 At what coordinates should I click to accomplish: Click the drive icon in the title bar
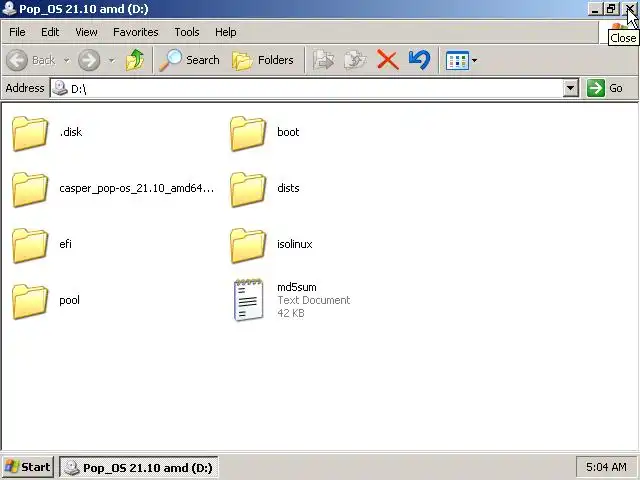[x=9, y=9]
